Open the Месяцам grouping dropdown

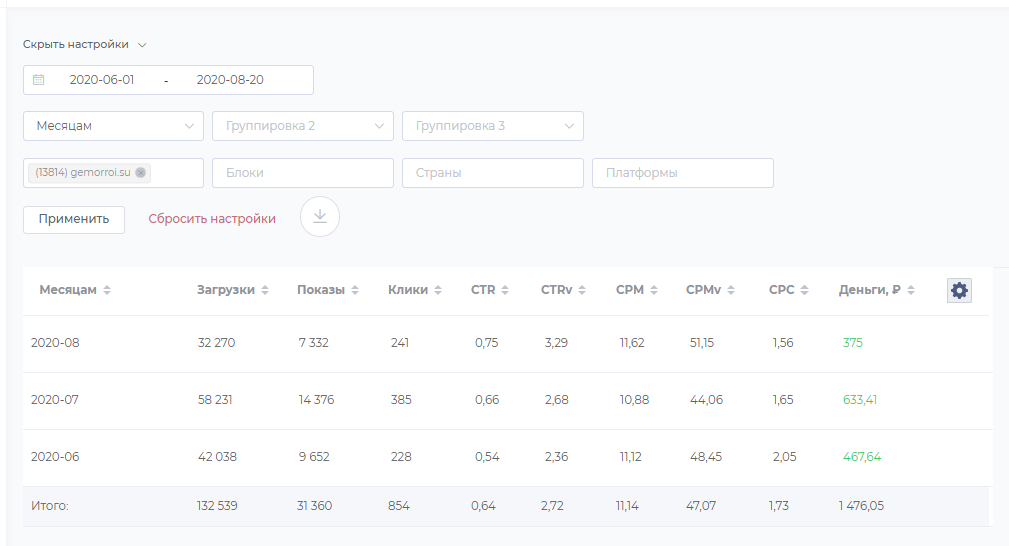point(113,126)
